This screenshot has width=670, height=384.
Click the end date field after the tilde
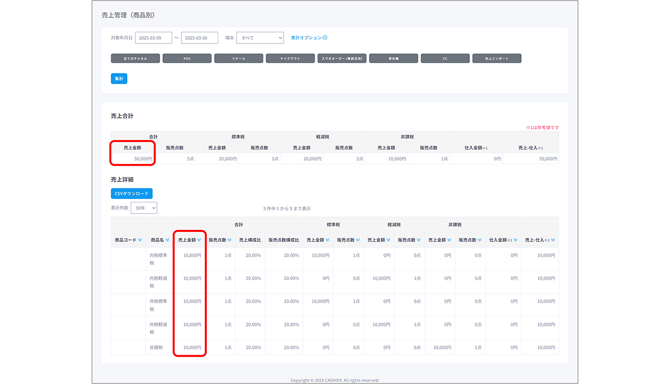coord(200,38)
